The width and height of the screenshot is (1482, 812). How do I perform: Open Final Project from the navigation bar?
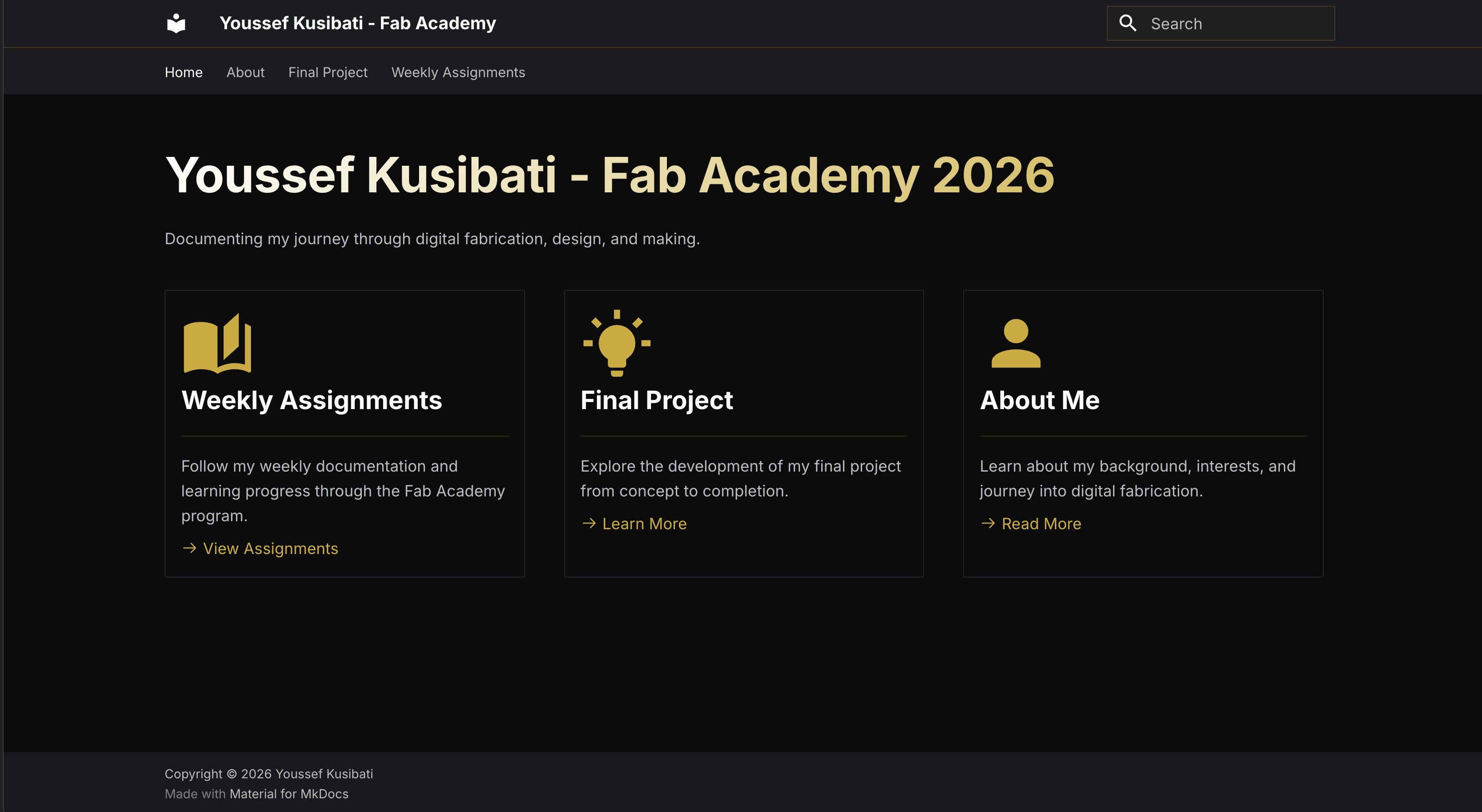[328, 72]
